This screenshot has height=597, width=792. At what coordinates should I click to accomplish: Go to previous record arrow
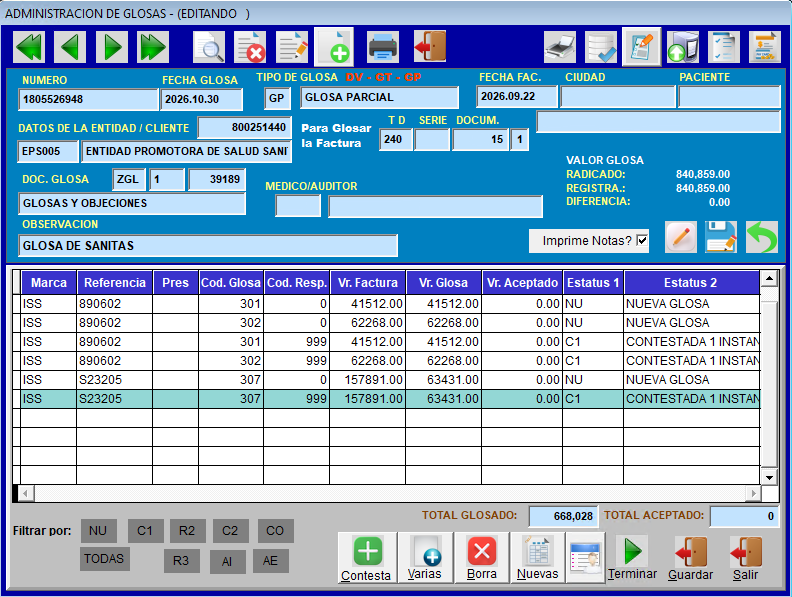pyautogui.click(x=70, y=47)
